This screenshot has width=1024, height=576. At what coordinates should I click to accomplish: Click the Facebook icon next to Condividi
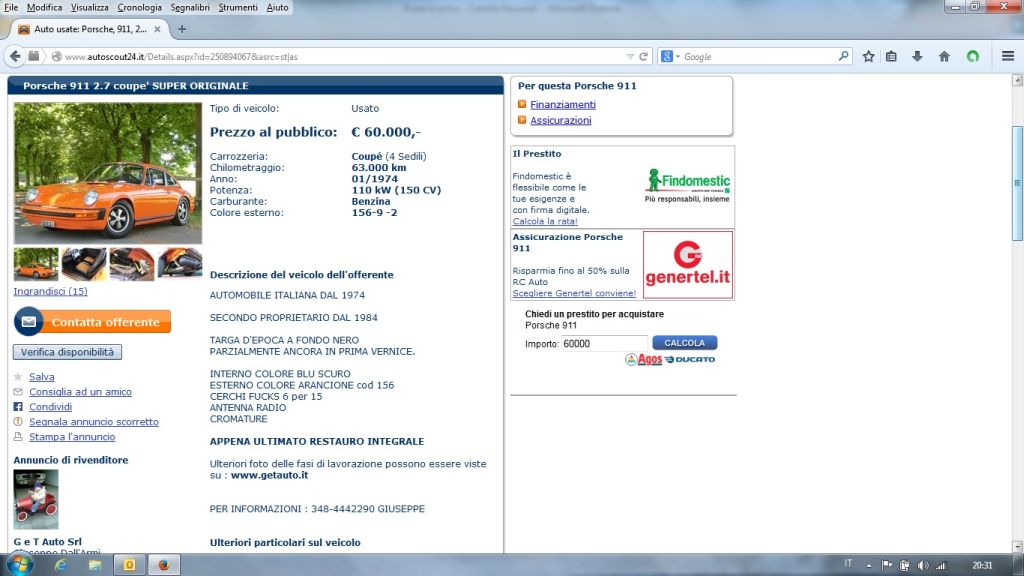[18, 407]
